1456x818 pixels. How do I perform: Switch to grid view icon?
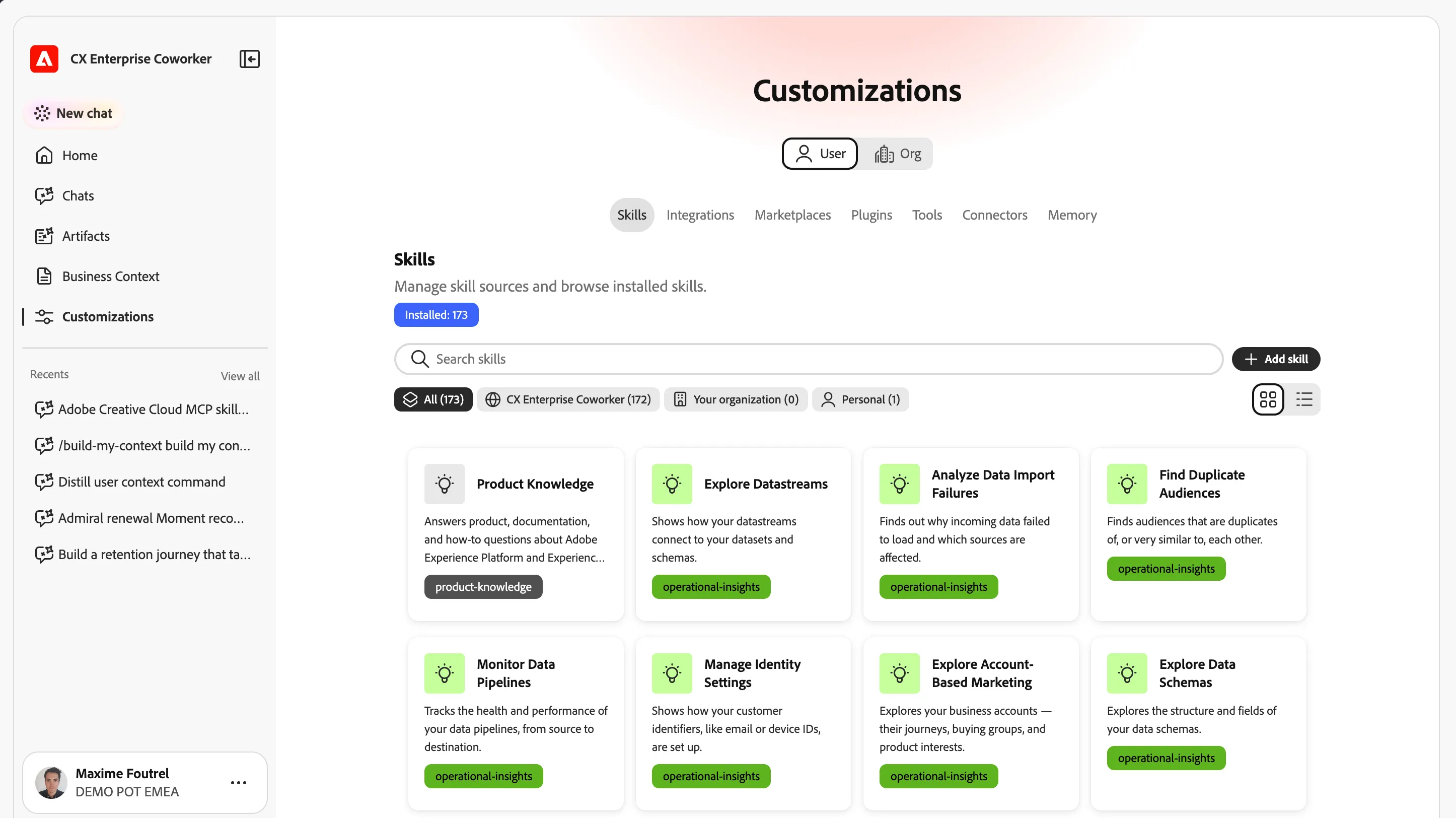pyautogui.click(x=1268, y=399)
